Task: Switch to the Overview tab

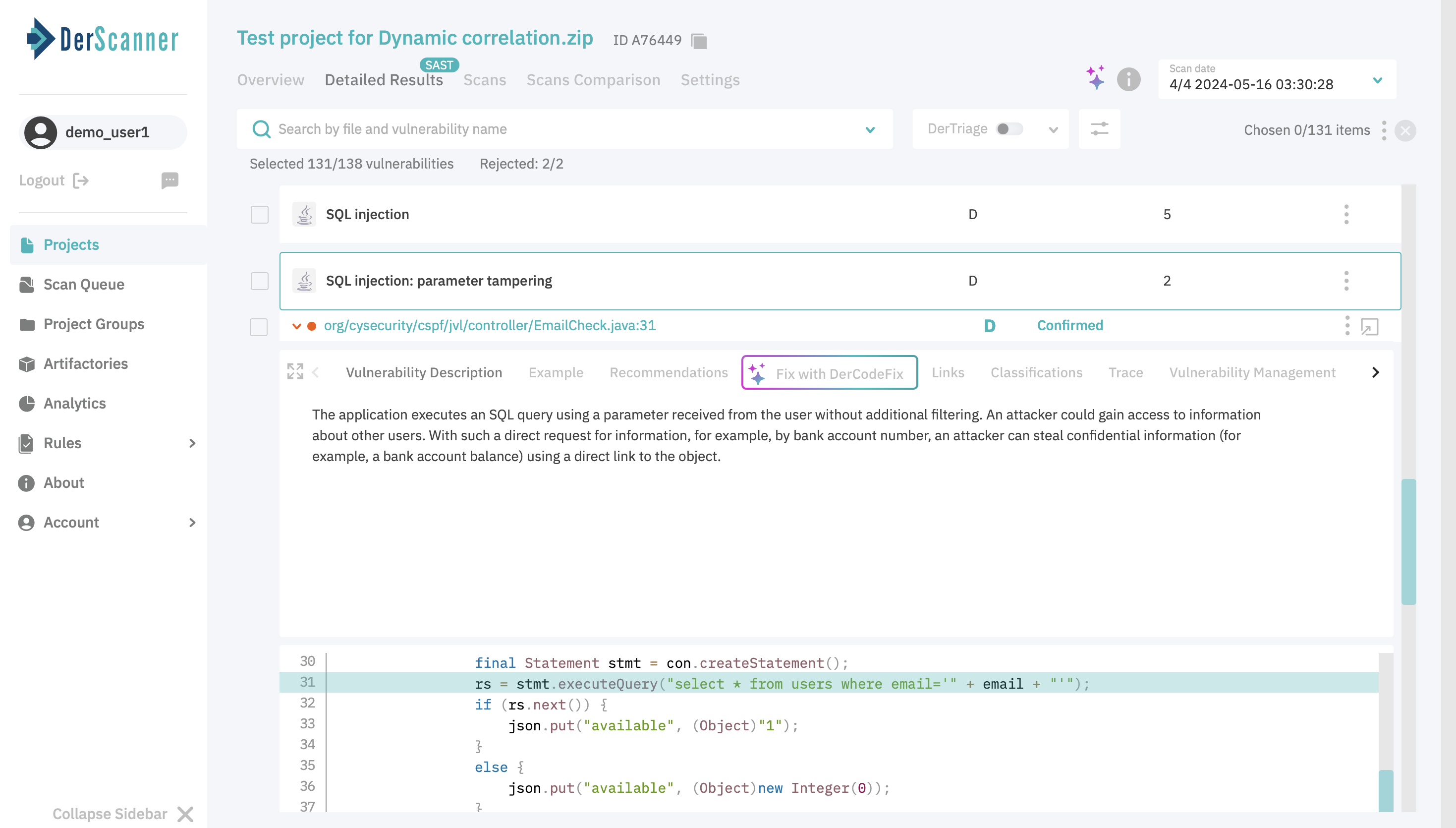Action: [x=271, y=80]
